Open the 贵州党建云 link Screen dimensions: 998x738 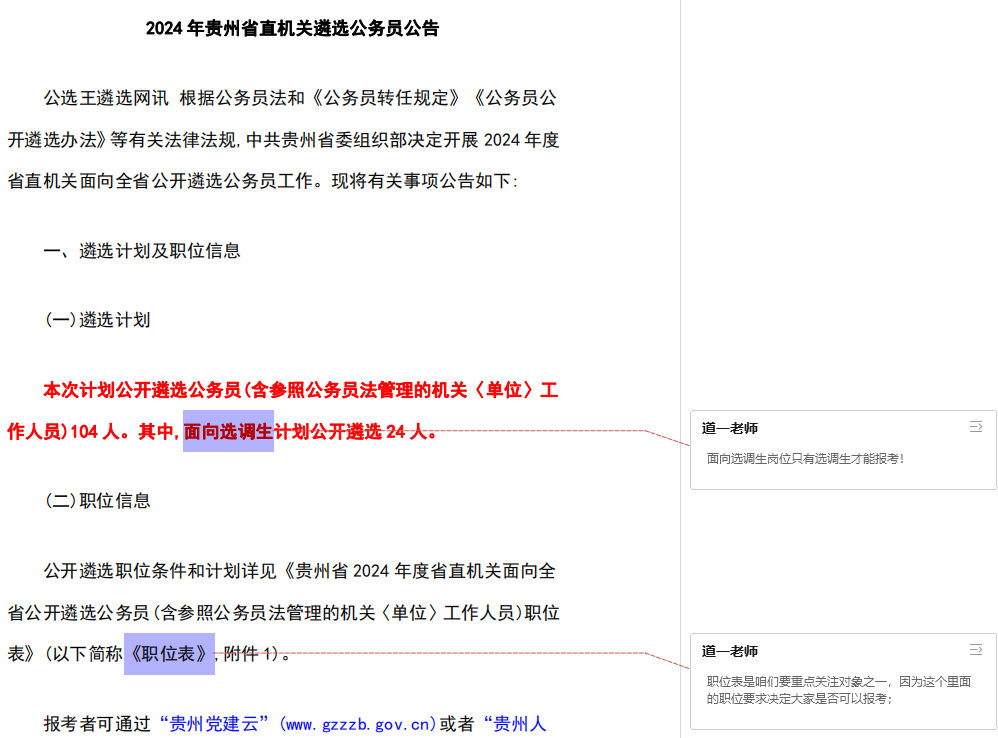217,723
